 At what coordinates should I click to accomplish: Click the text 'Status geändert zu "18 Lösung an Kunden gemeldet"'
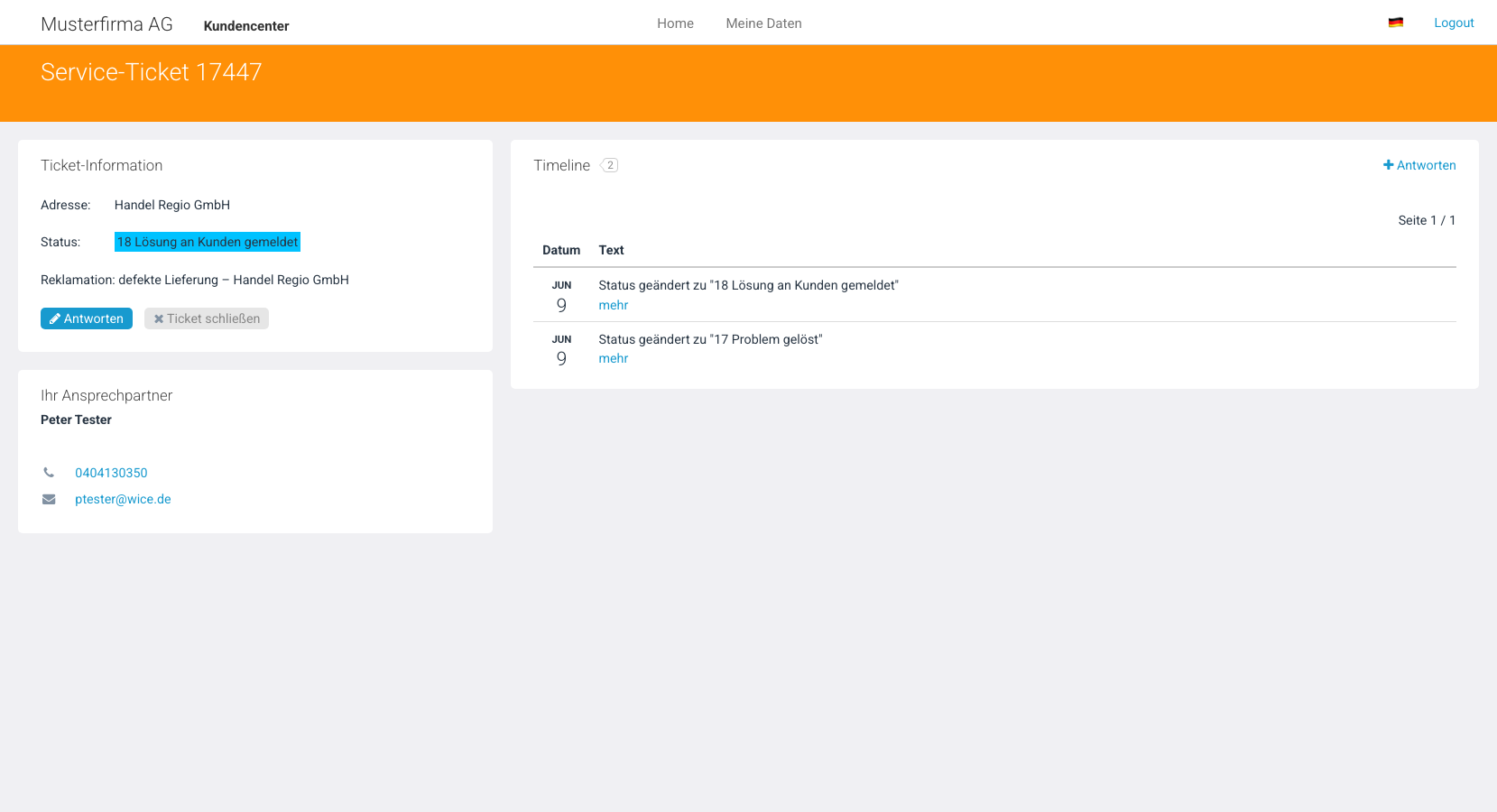748,285
